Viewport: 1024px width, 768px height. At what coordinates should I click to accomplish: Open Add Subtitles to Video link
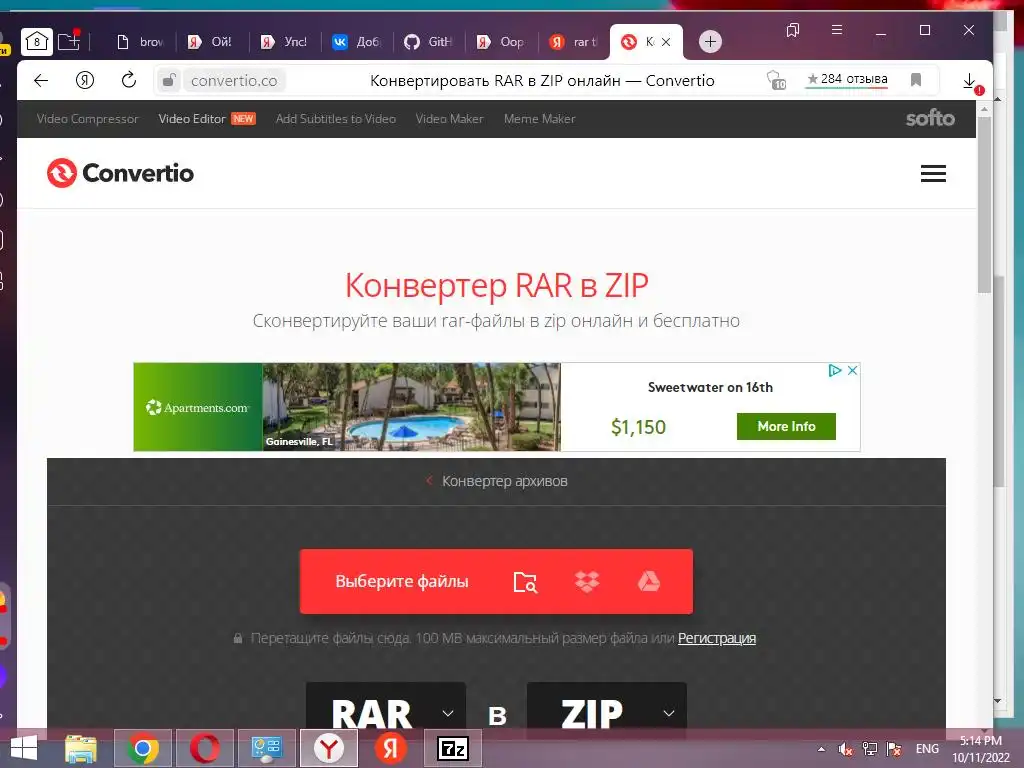pyautogui.click(x=336, y=119)
